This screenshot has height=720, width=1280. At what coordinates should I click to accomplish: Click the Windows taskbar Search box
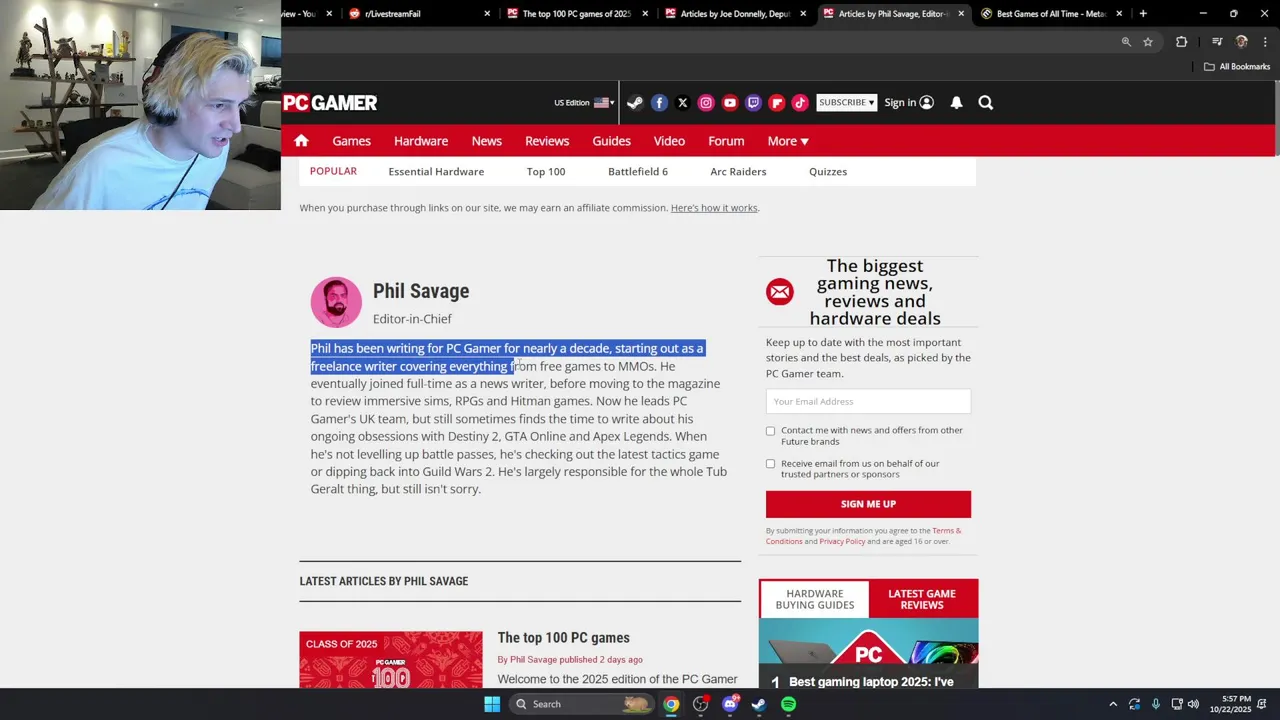pyautogui.click(x=582, y=704)
